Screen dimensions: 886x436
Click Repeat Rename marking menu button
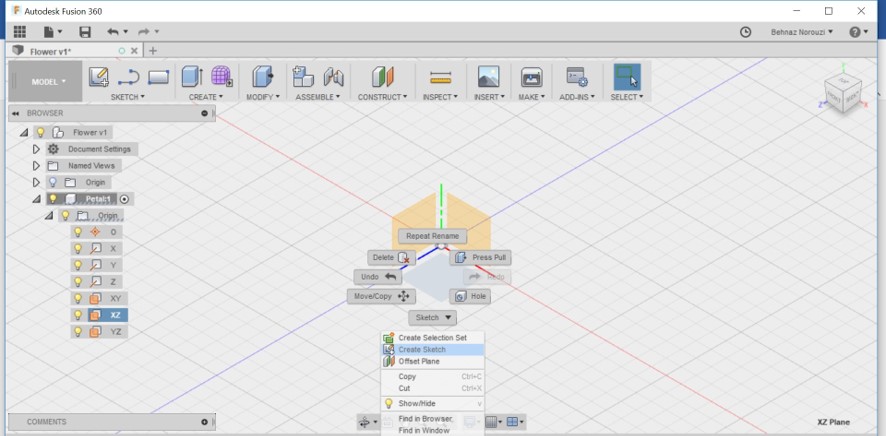pos(432,236)
